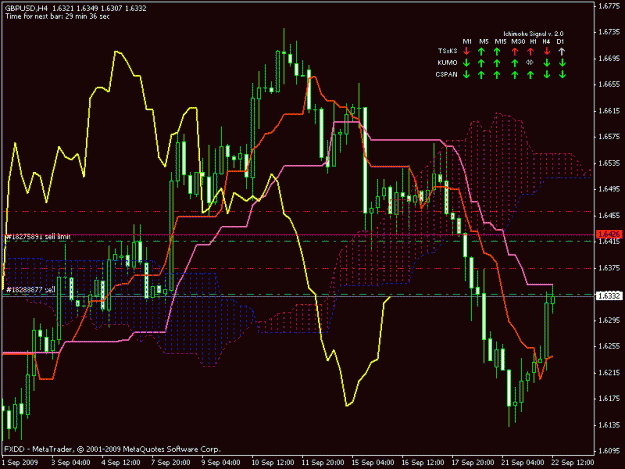Click the CSPAN M5 green up arrow
625x469 pixels.
pyautogui.click(x=482, y=75)
